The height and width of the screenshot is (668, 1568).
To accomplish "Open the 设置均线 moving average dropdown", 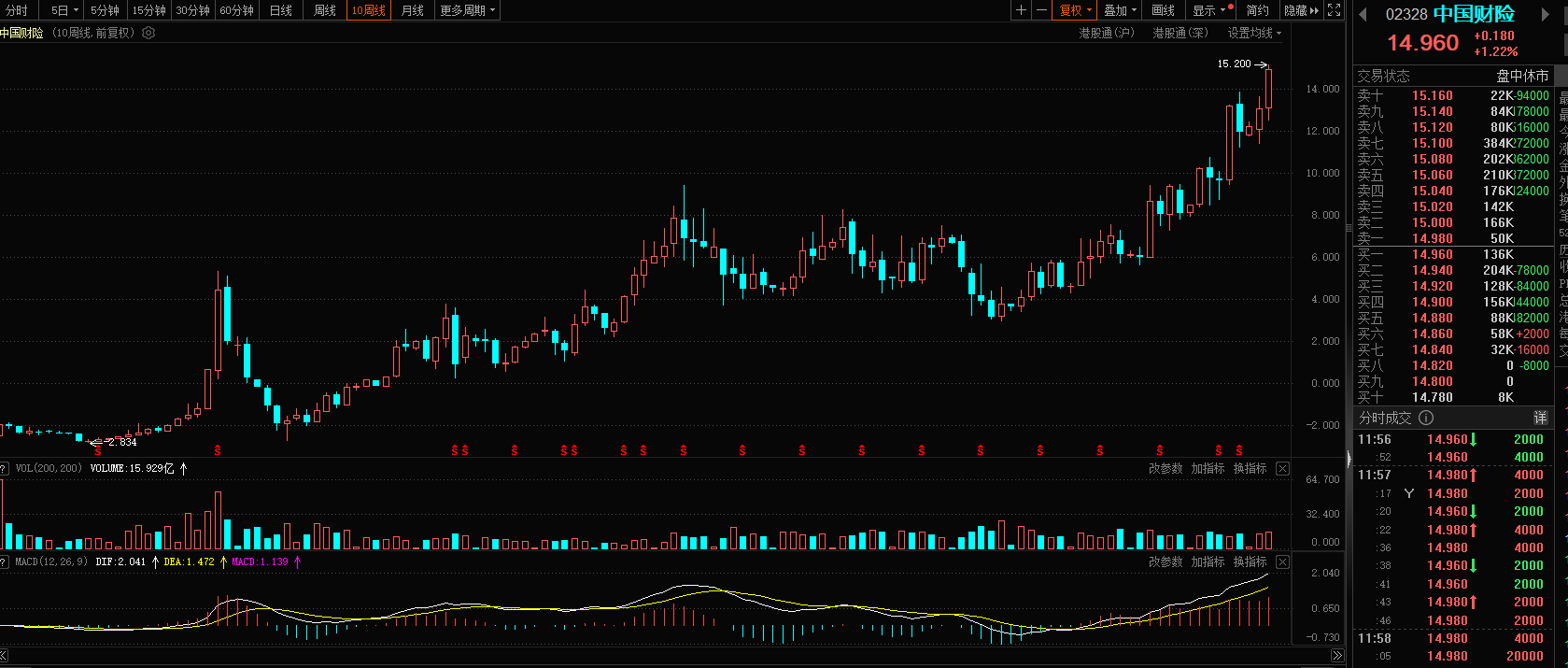I will tap(1254, 33).
